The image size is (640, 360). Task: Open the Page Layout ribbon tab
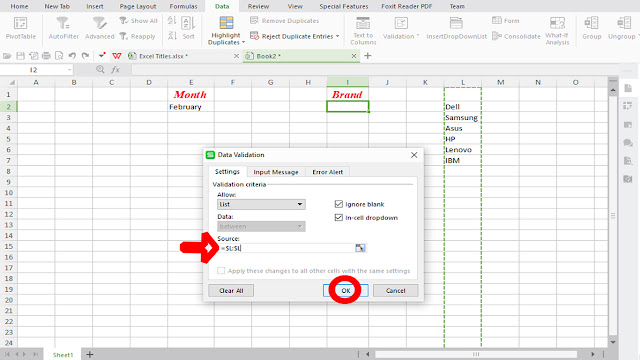[x=138, y=6]
